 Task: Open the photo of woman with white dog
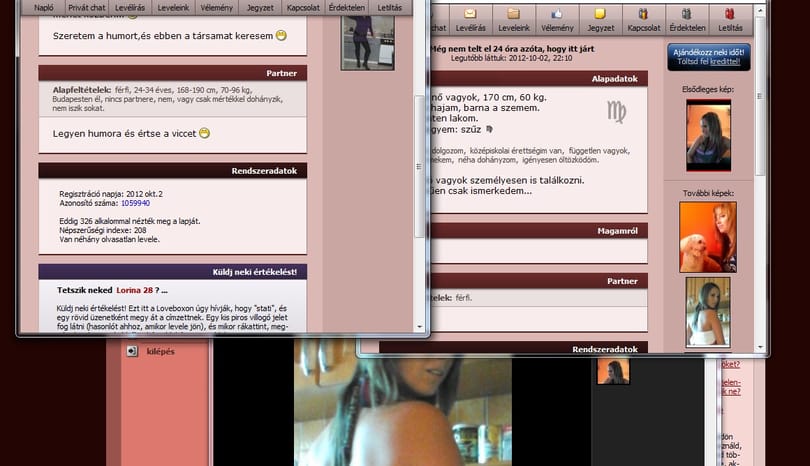(x=708, y=237)
